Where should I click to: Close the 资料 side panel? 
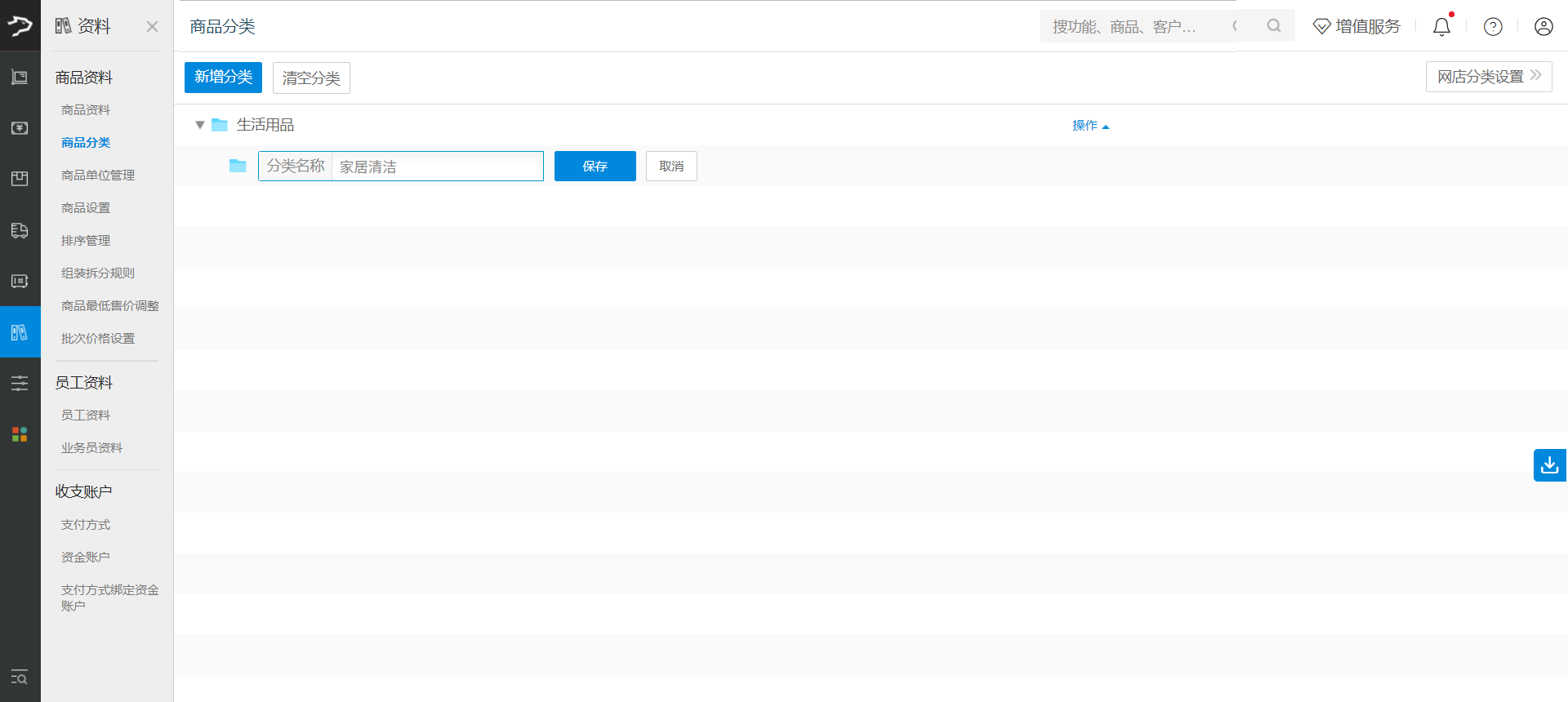click(x=152, y=27)
